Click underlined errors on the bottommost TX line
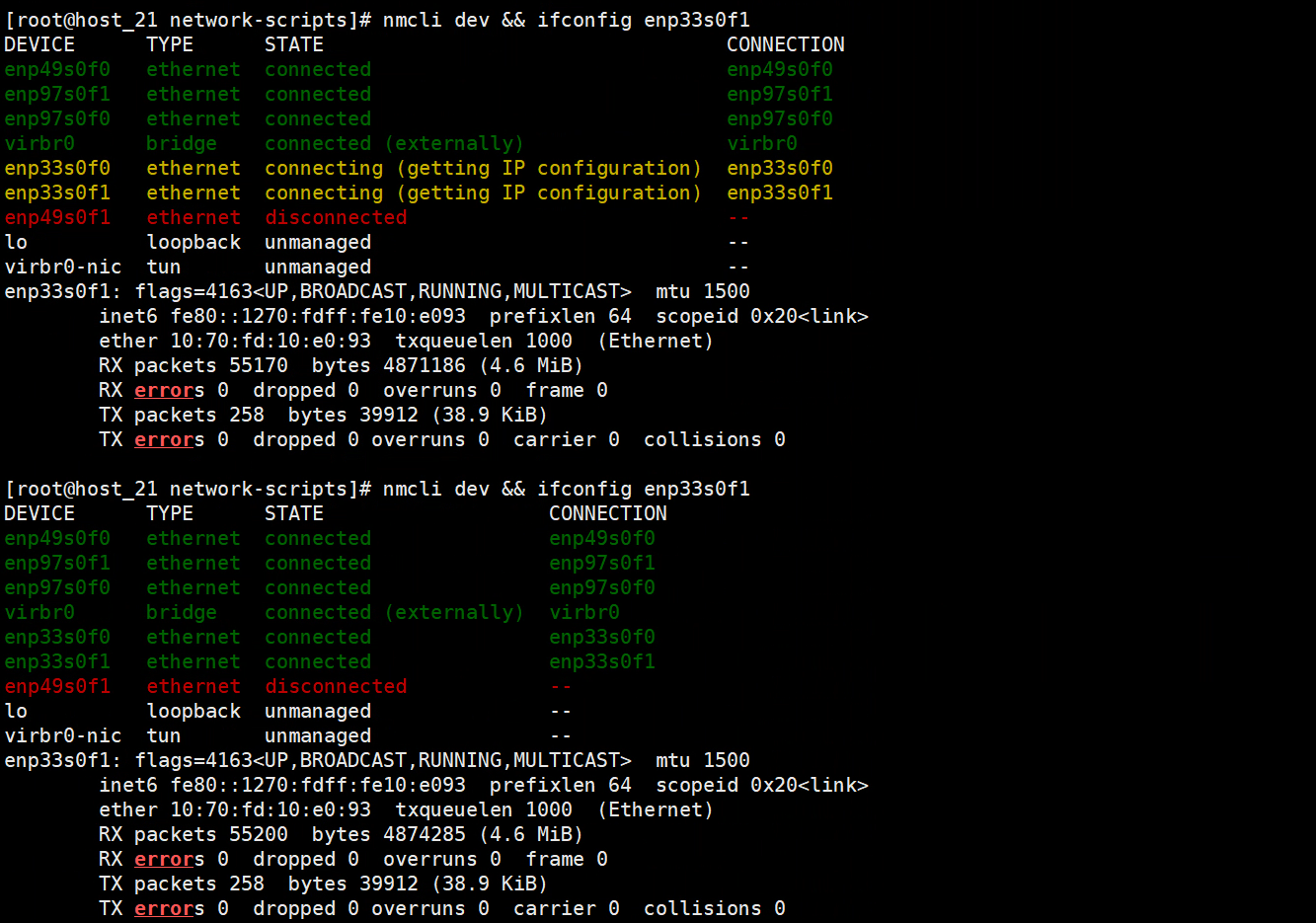The image size is (1316, 923). coord(164,908)
